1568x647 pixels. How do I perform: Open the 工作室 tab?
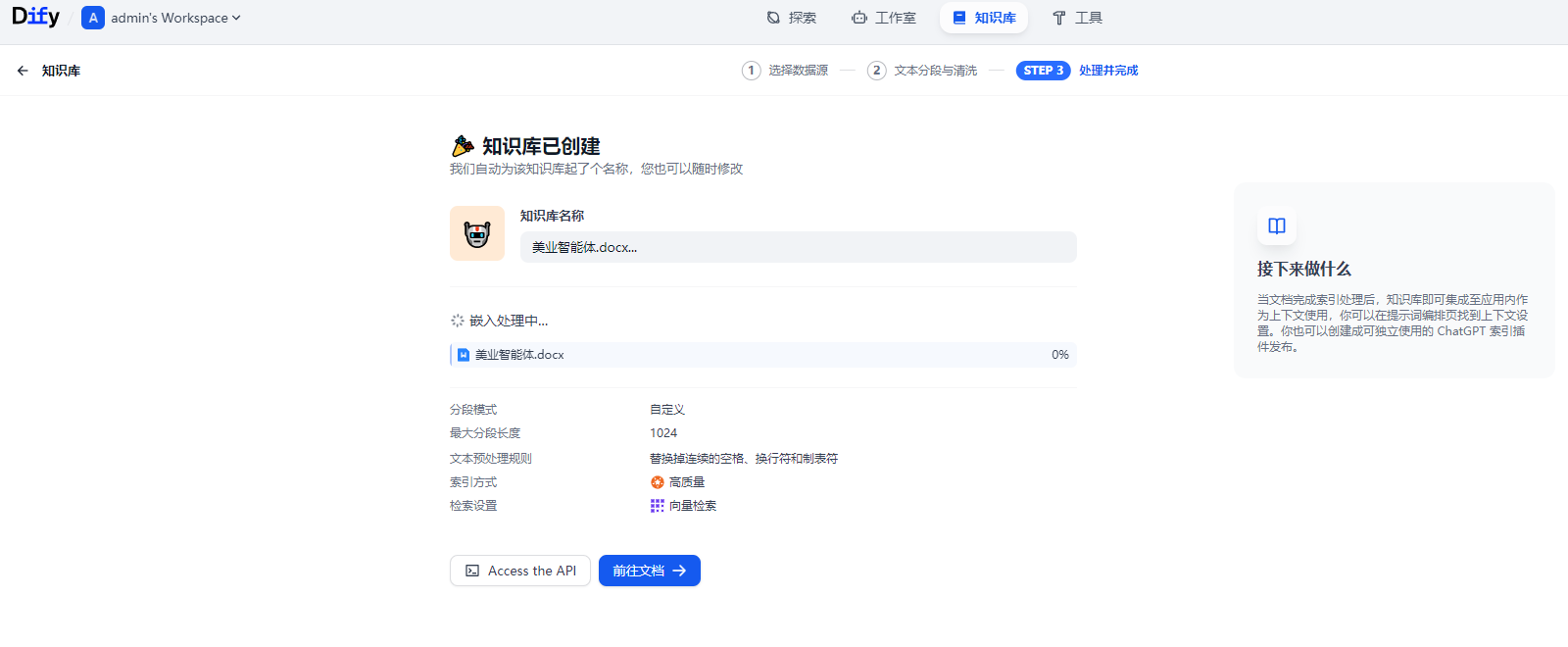pyautogui.click(x=884, y=18)
